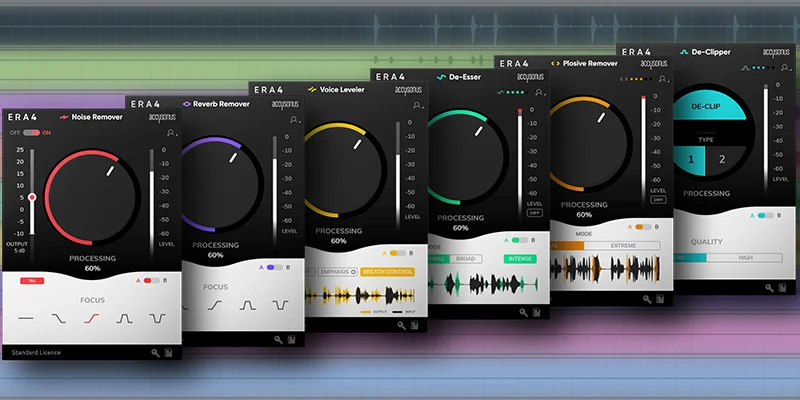Screen dimensions: 800x400
Task: Click the De-Esser waveform display
Action: click(x=483, y=283)
